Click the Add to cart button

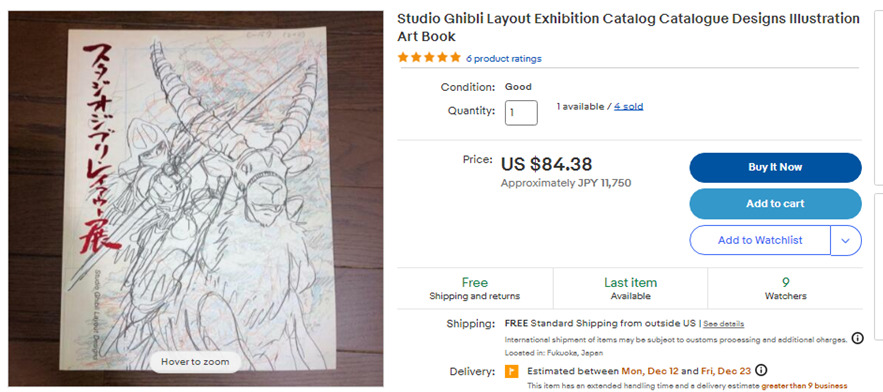tap(775, 204)
